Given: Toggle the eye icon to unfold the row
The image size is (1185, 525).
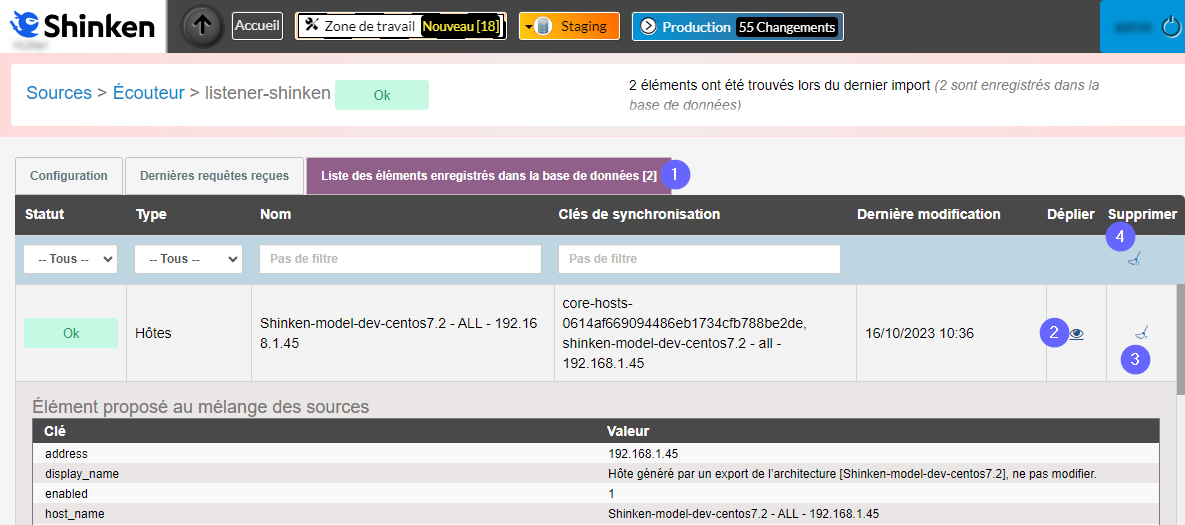Looking at the screenshot, I should point(1076,334).
